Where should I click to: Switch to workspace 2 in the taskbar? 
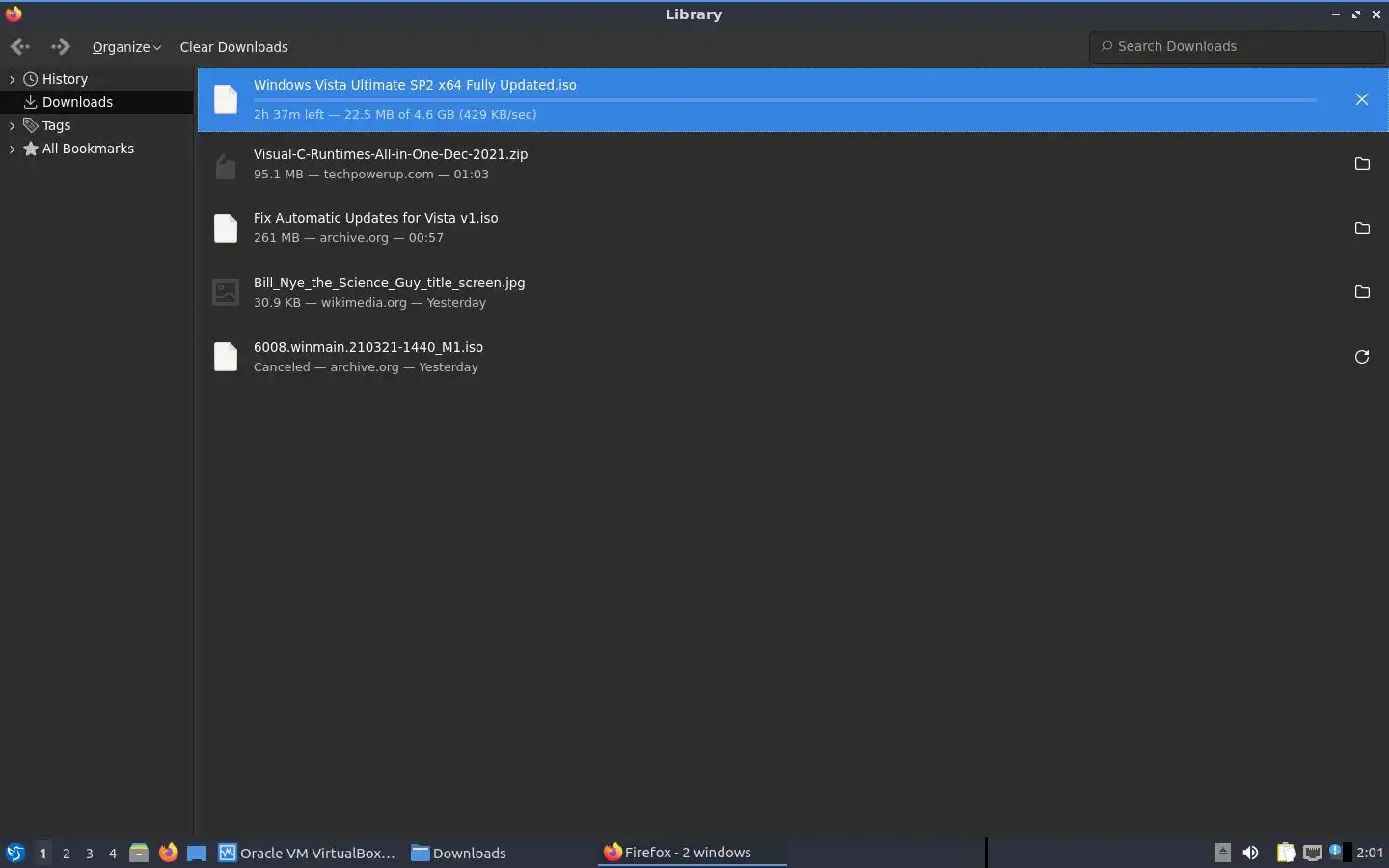coord(66,853)
